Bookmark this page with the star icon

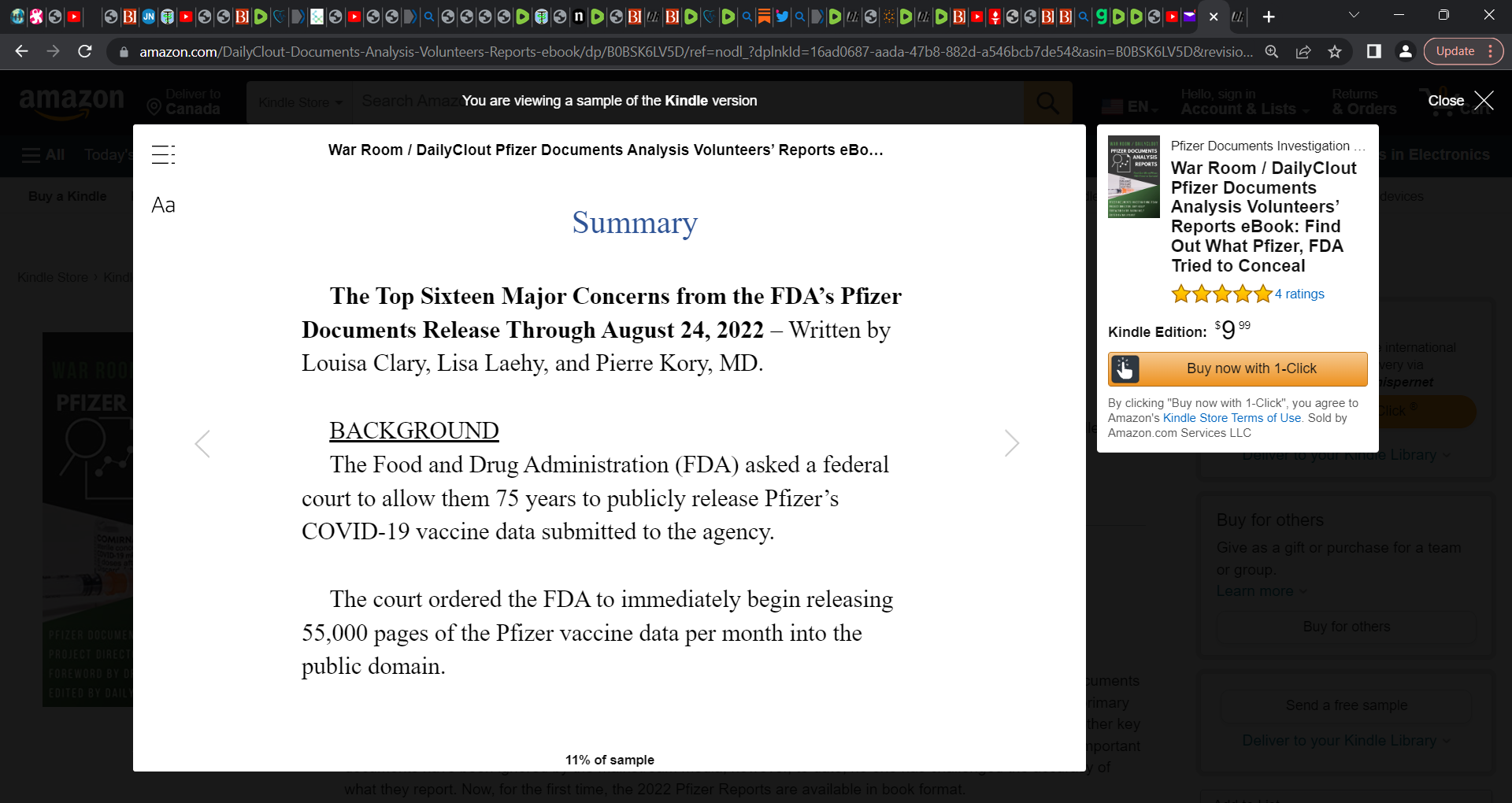point(1335,52)
